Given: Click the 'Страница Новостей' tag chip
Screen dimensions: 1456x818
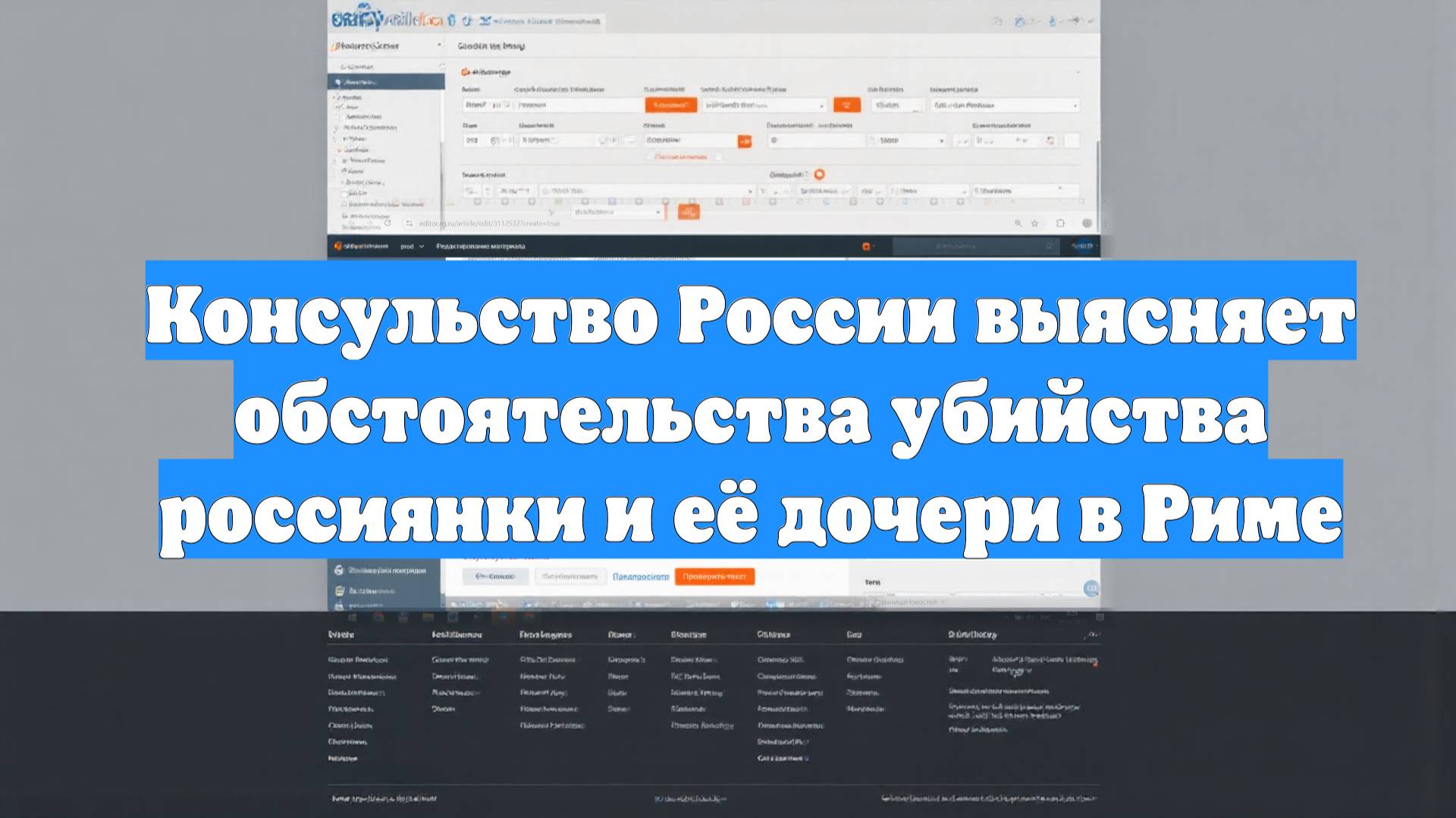Looking at the screenshot, I should point(908,602).
